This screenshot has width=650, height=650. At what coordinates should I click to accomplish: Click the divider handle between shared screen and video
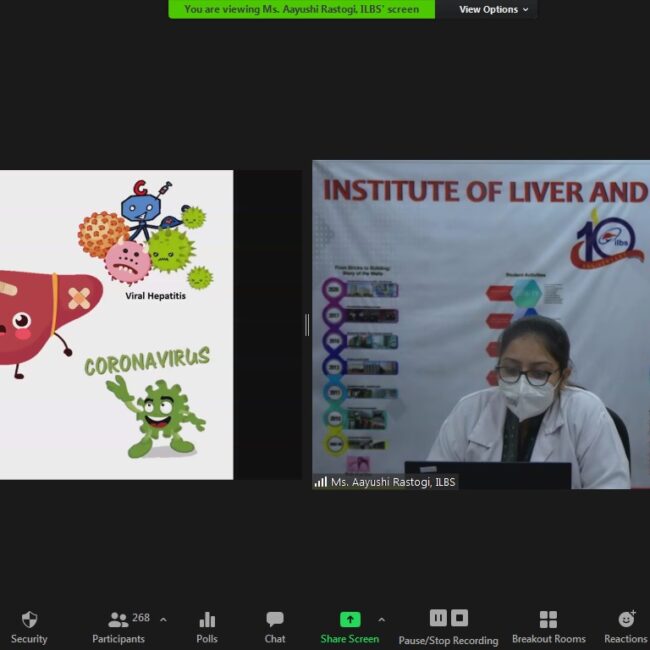[x=307, y=324]
